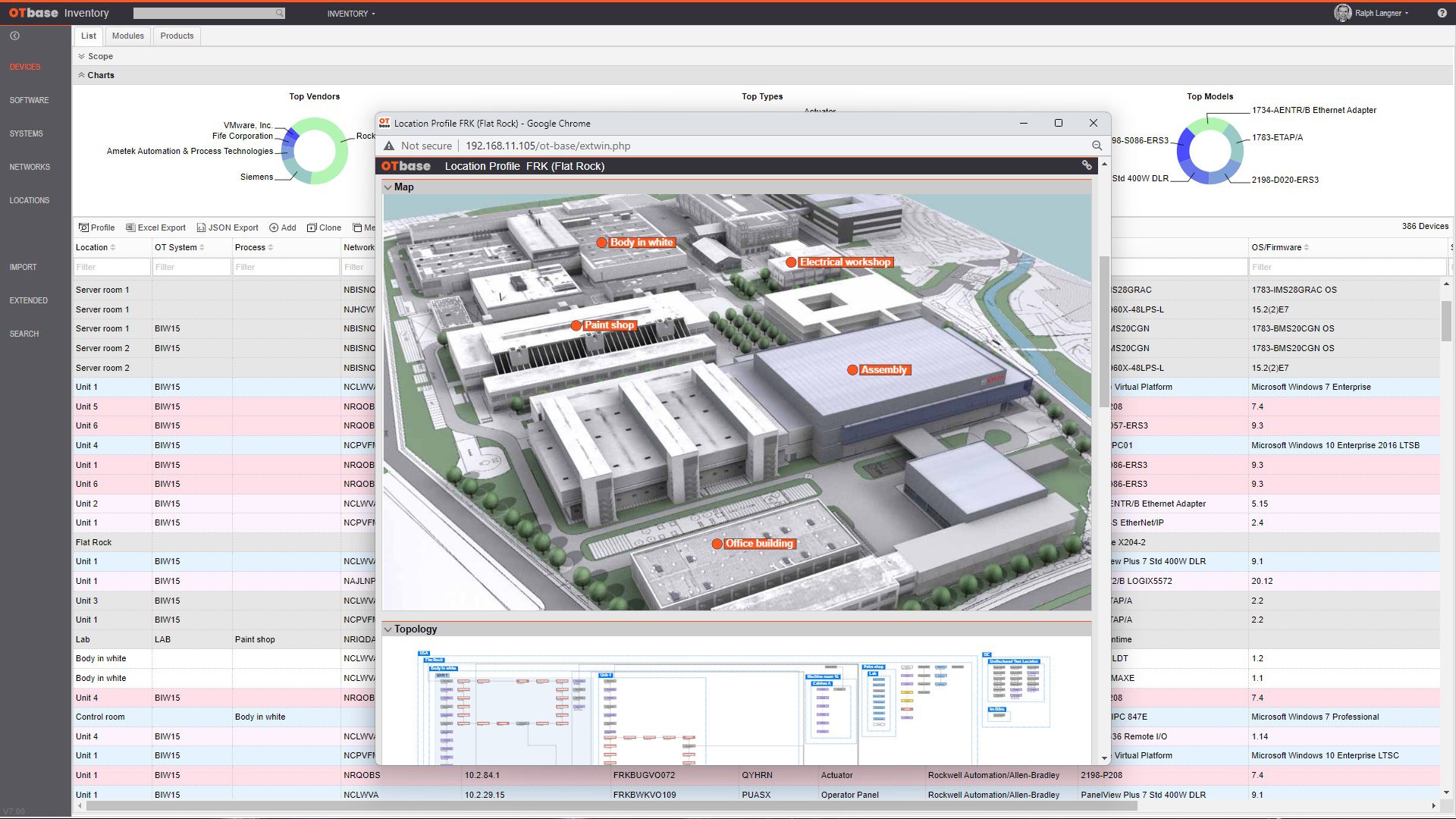Viewport: 1456px width, 819px height.
Task: Sort by the OS/Firmware column header
Action: [1280, 247]
